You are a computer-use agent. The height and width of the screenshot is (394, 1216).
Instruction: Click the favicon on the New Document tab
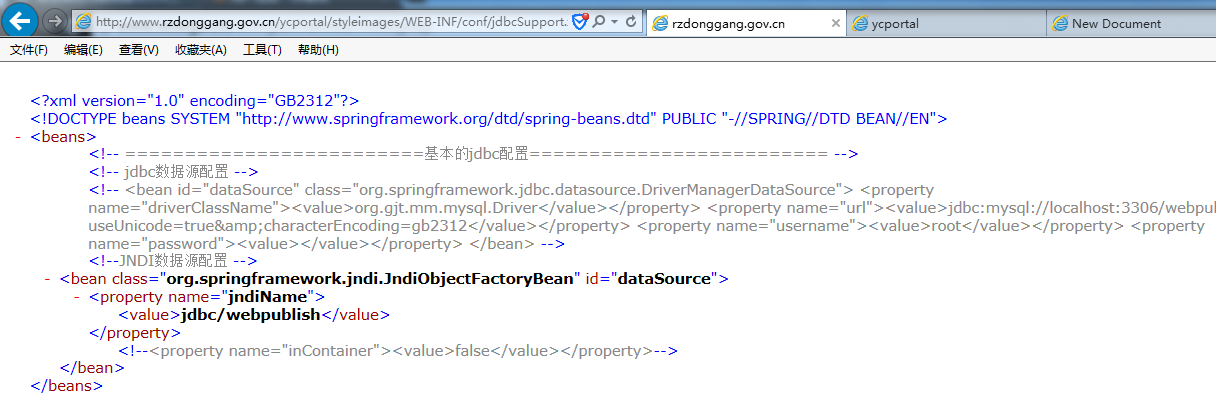tap(1060, 23)
